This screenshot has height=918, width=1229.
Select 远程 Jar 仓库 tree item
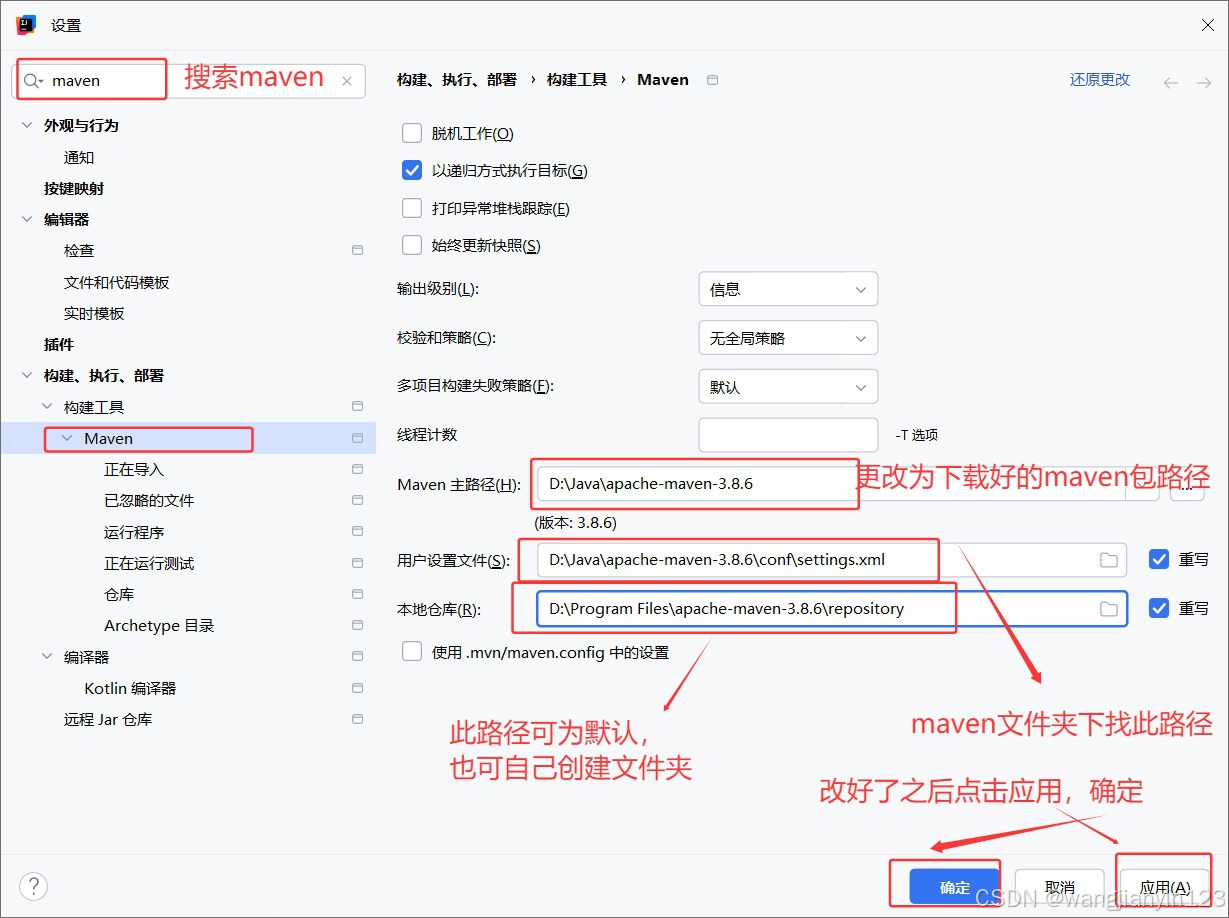point(108,719)
